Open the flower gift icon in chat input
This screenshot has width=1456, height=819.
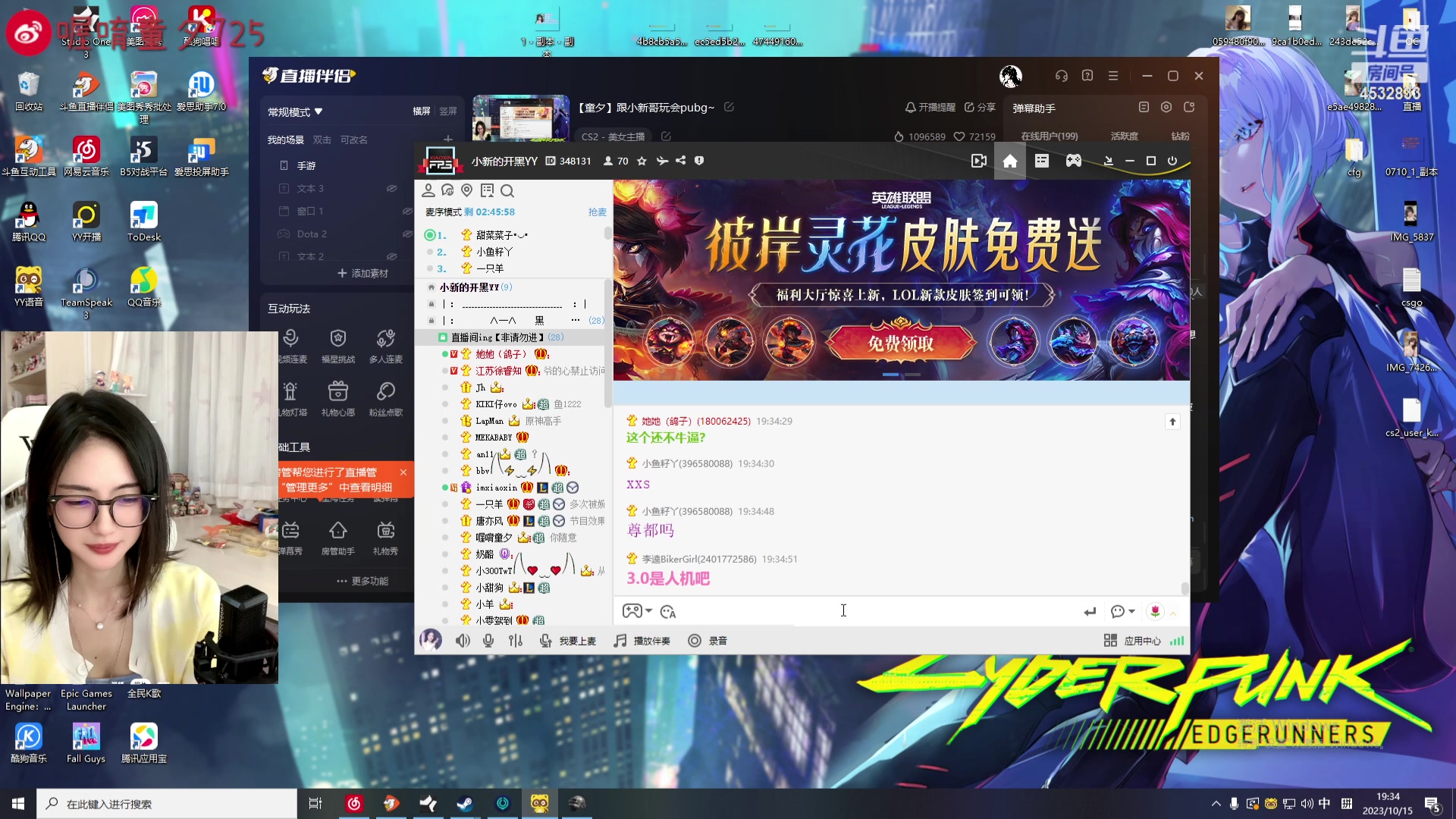1154,611
